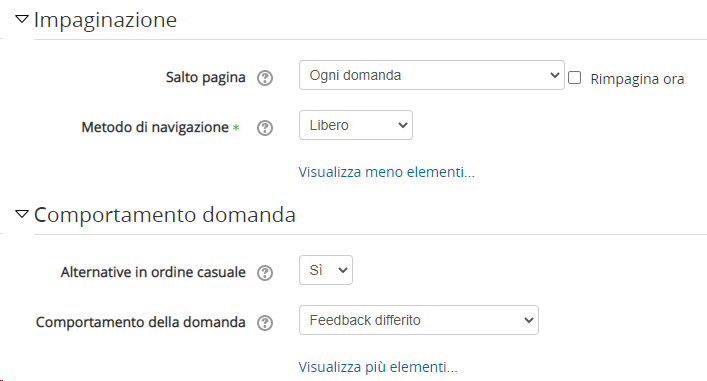The width and height of the screenshot is (707, 381).
Task: Open help for Metodo di navigazione
Action: point(265,128)
